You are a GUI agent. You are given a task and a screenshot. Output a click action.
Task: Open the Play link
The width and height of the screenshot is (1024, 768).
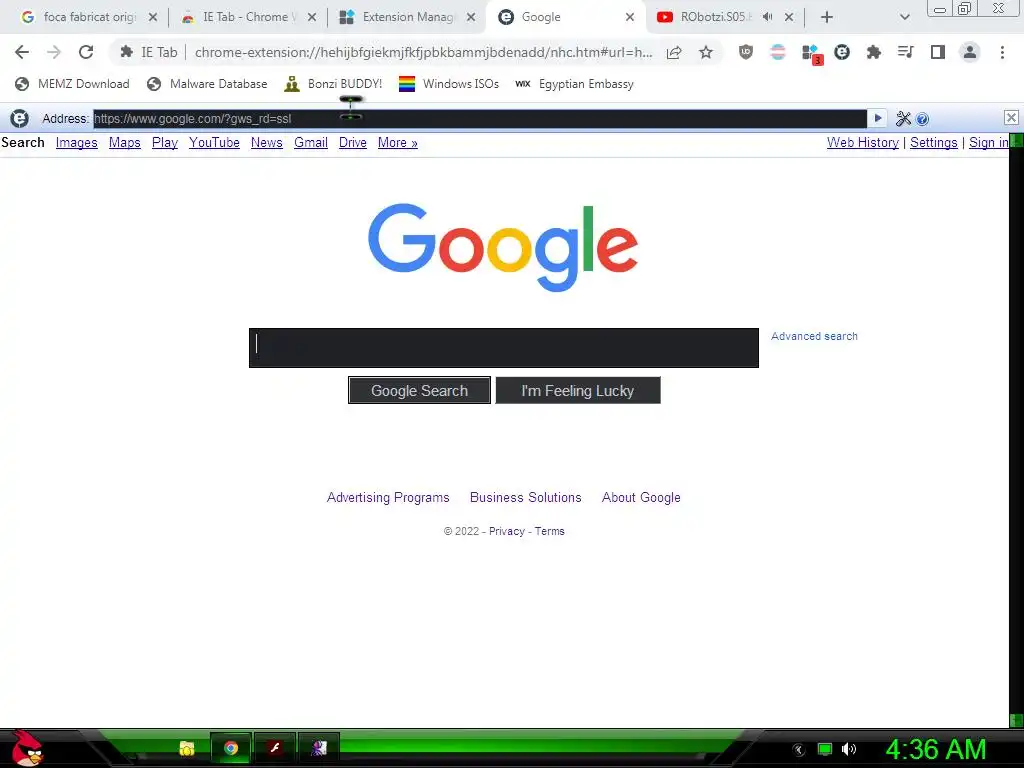(x=165, y=142)
